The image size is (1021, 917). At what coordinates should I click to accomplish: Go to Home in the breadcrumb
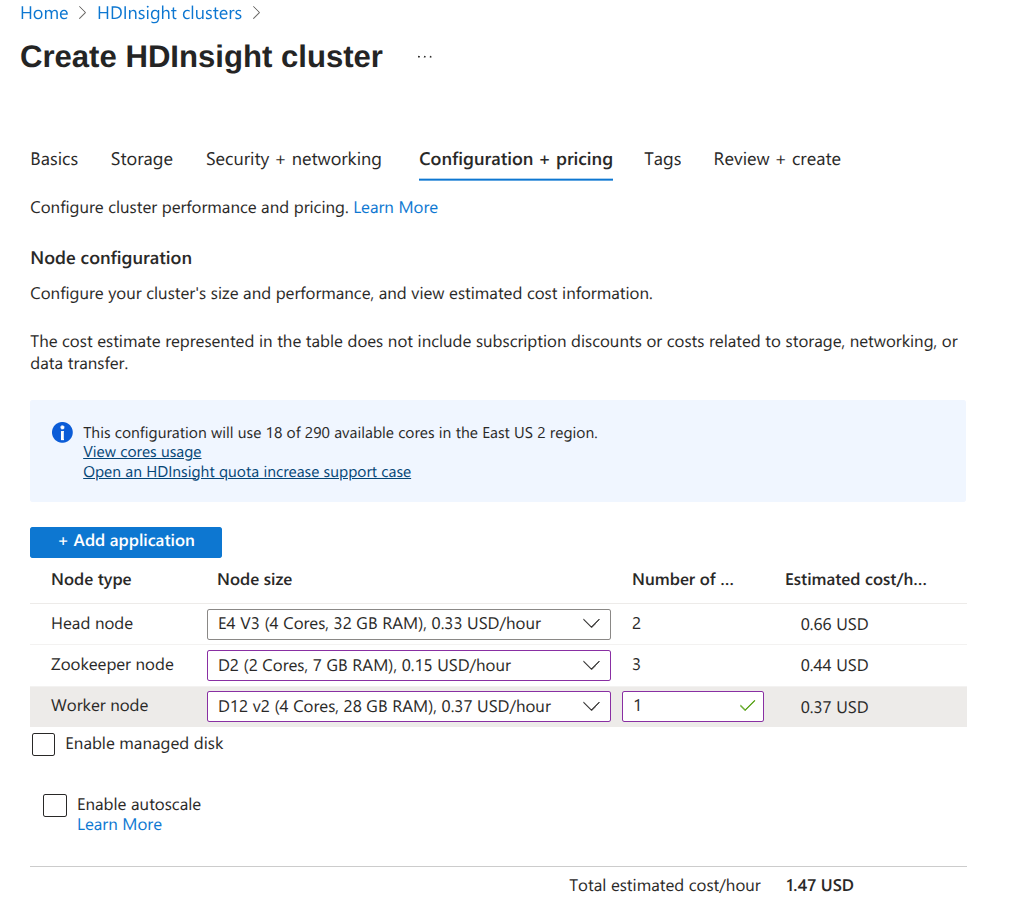(x=44, y=13)
